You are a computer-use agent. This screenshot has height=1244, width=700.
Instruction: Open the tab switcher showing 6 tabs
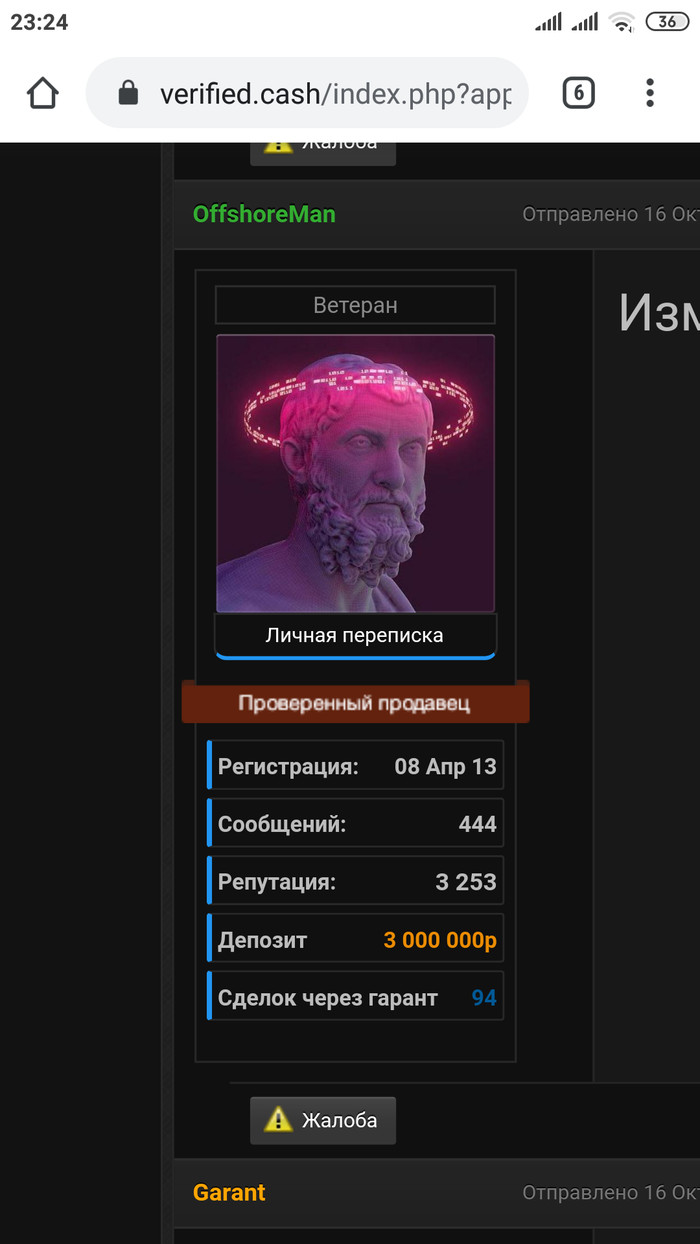pos(578,93)
